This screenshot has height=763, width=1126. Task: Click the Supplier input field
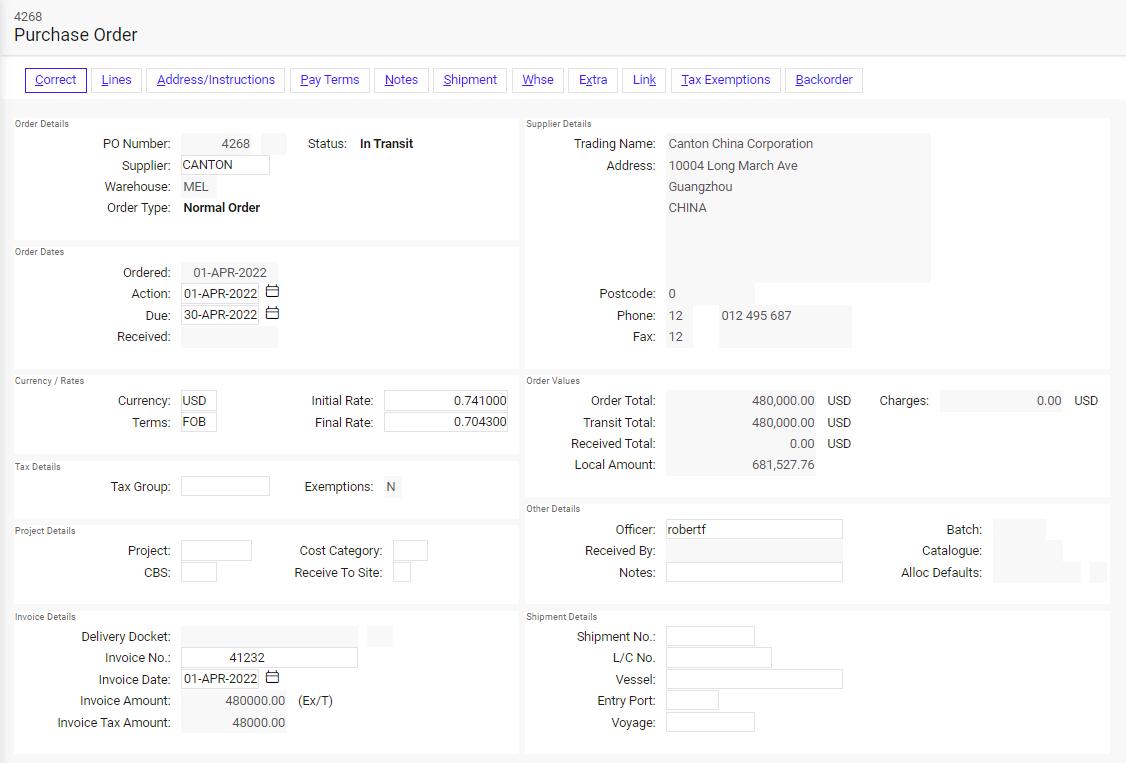point(224,165)
